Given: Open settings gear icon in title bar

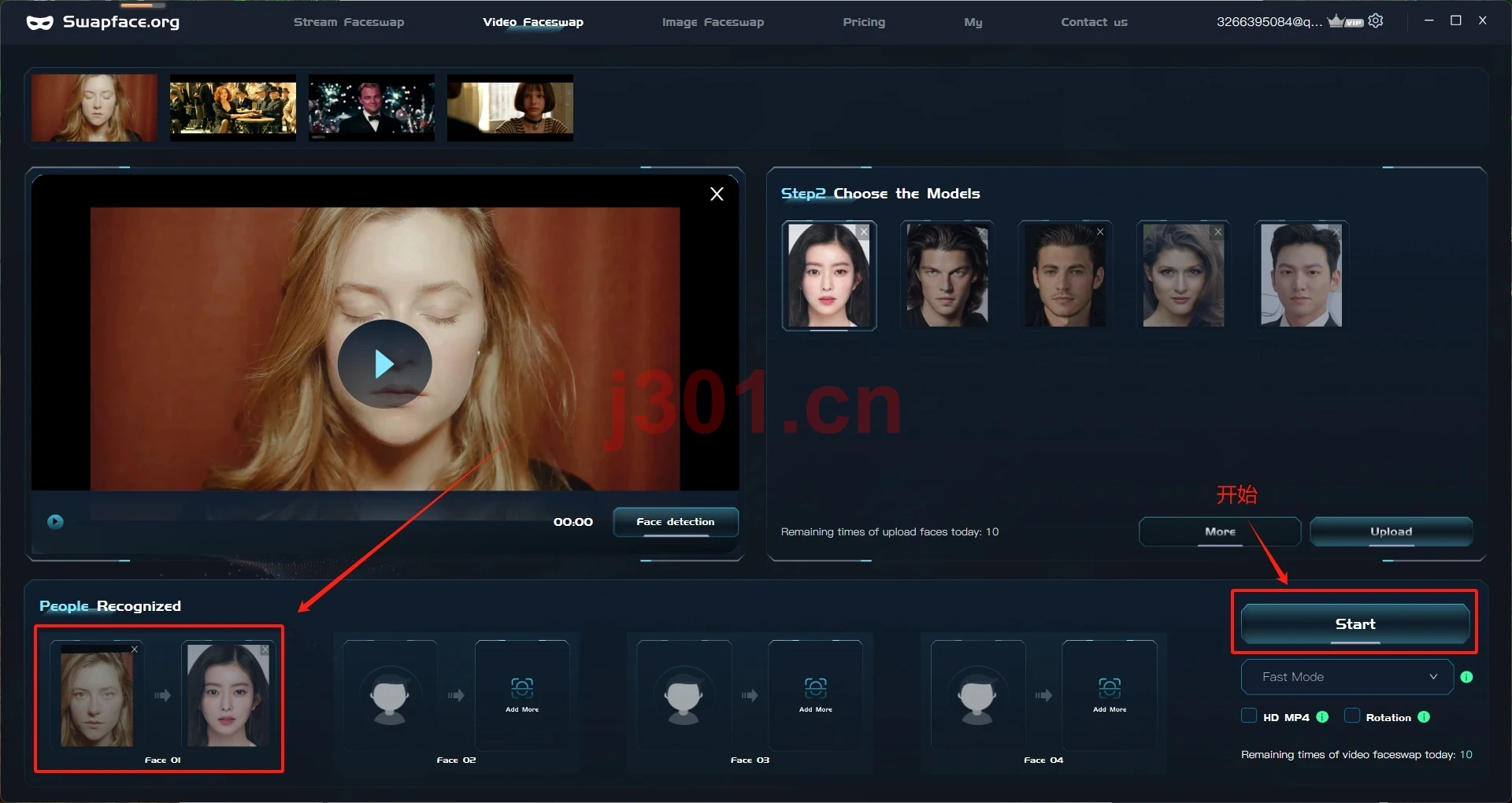Looking at the screenshot, I should 1376,21.
